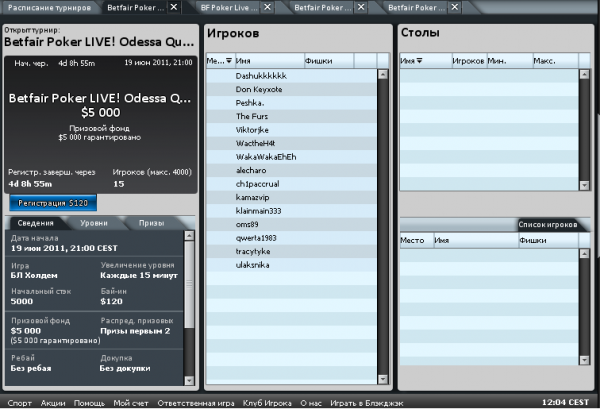Open Клуб Игрока link

267,403
